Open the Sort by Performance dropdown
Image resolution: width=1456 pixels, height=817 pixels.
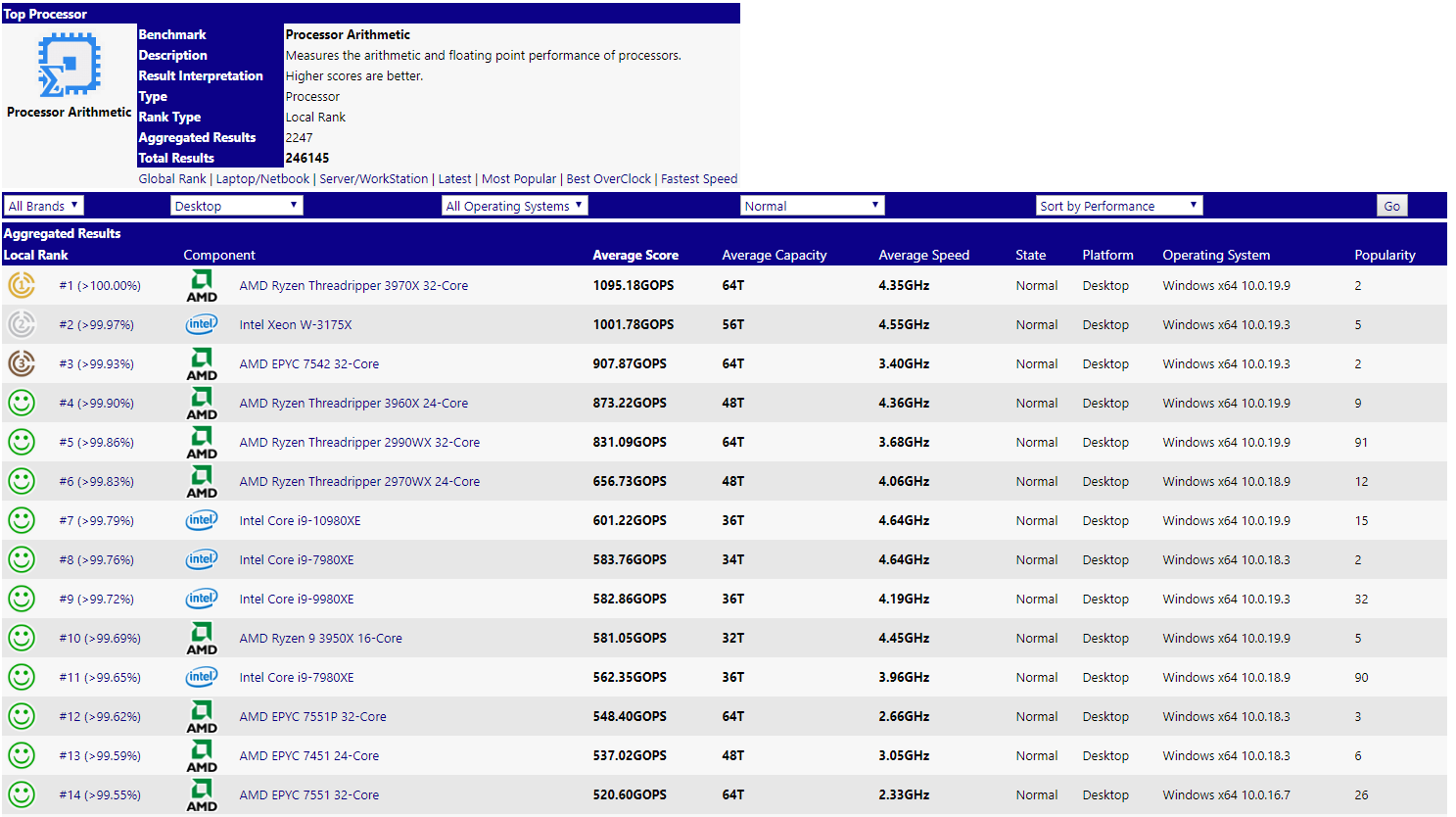point(1119,206)
